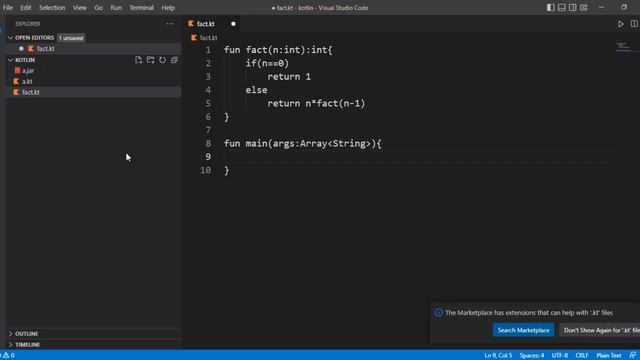640x360 pixels.
Task: Click 'if(n==0)' code on line 2
Action: [267, 63]
